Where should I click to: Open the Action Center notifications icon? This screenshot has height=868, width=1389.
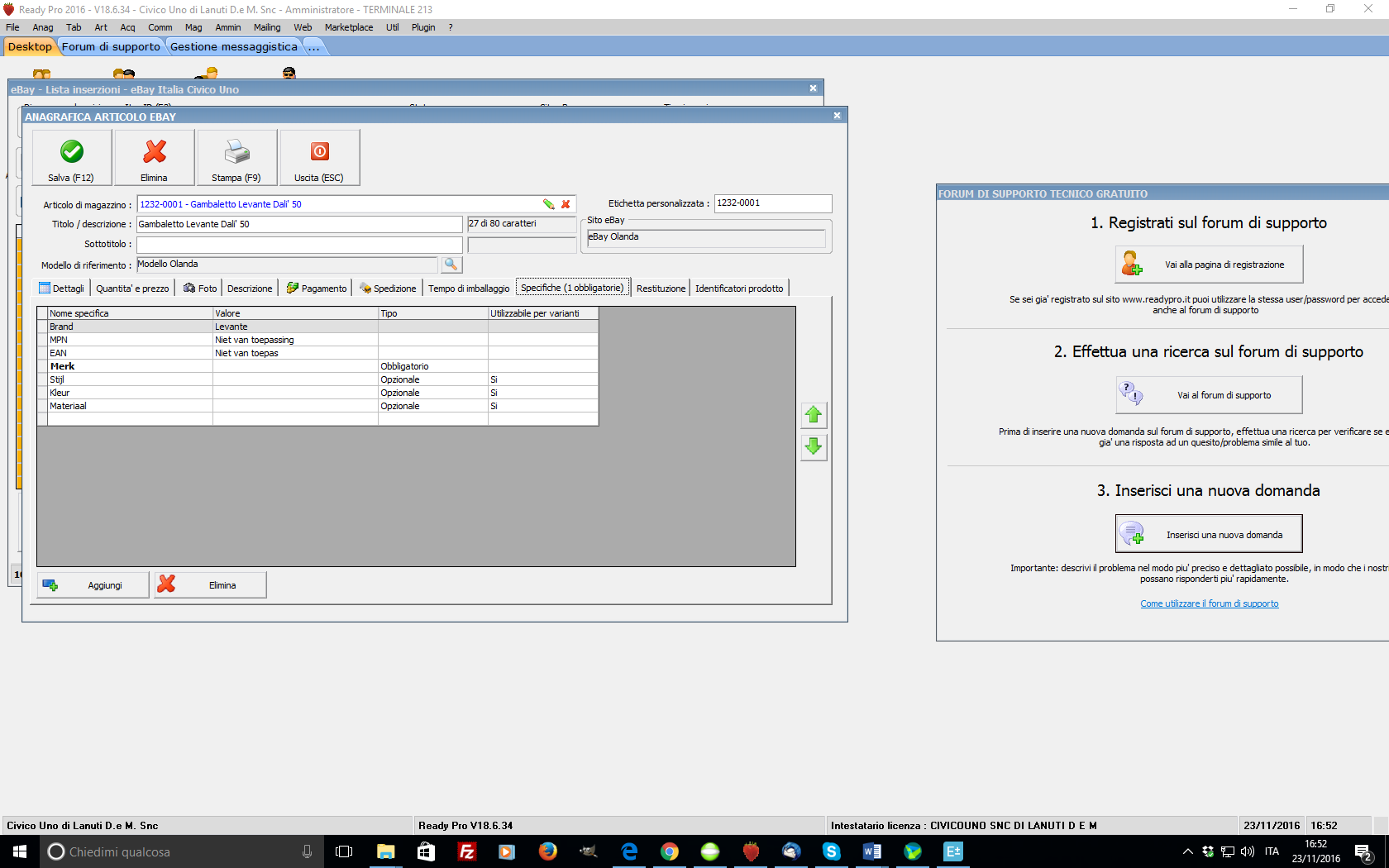pos(1364,851)
